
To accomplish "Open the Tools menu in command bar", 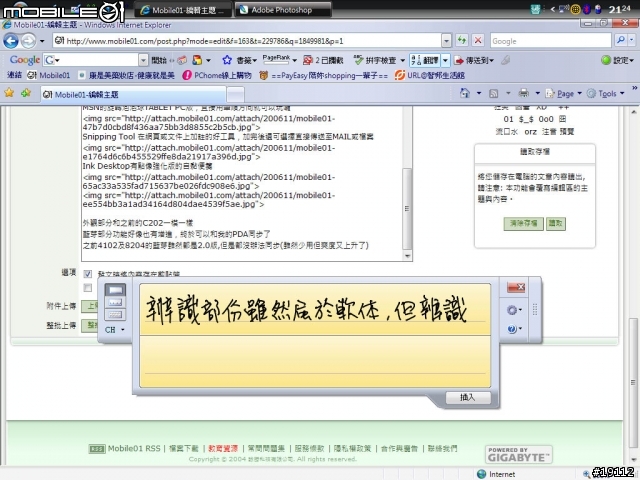I will click(x=606, y=93).
